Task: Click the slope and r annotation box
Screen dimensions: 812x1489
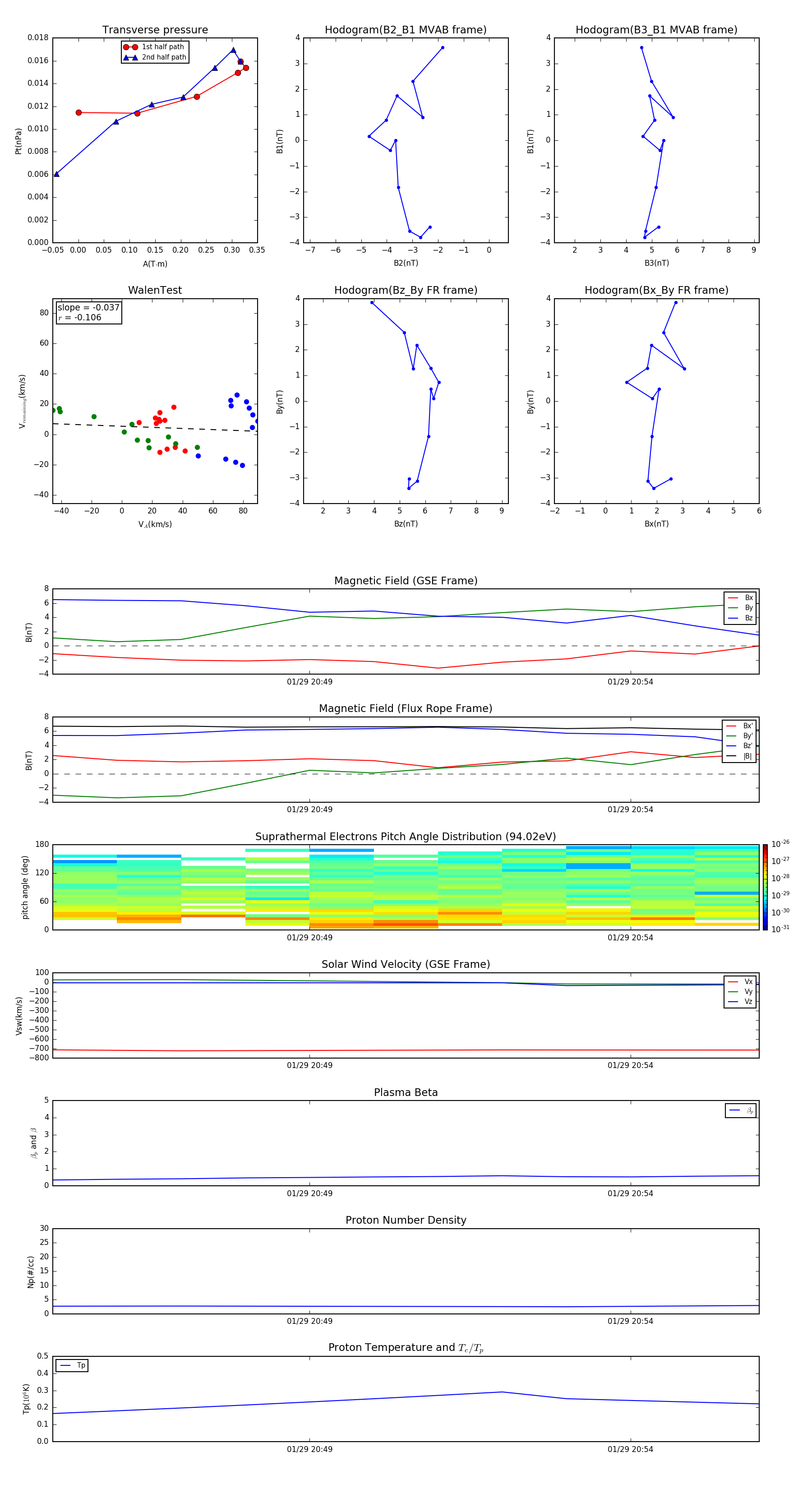Action: (x=88, y=313)
